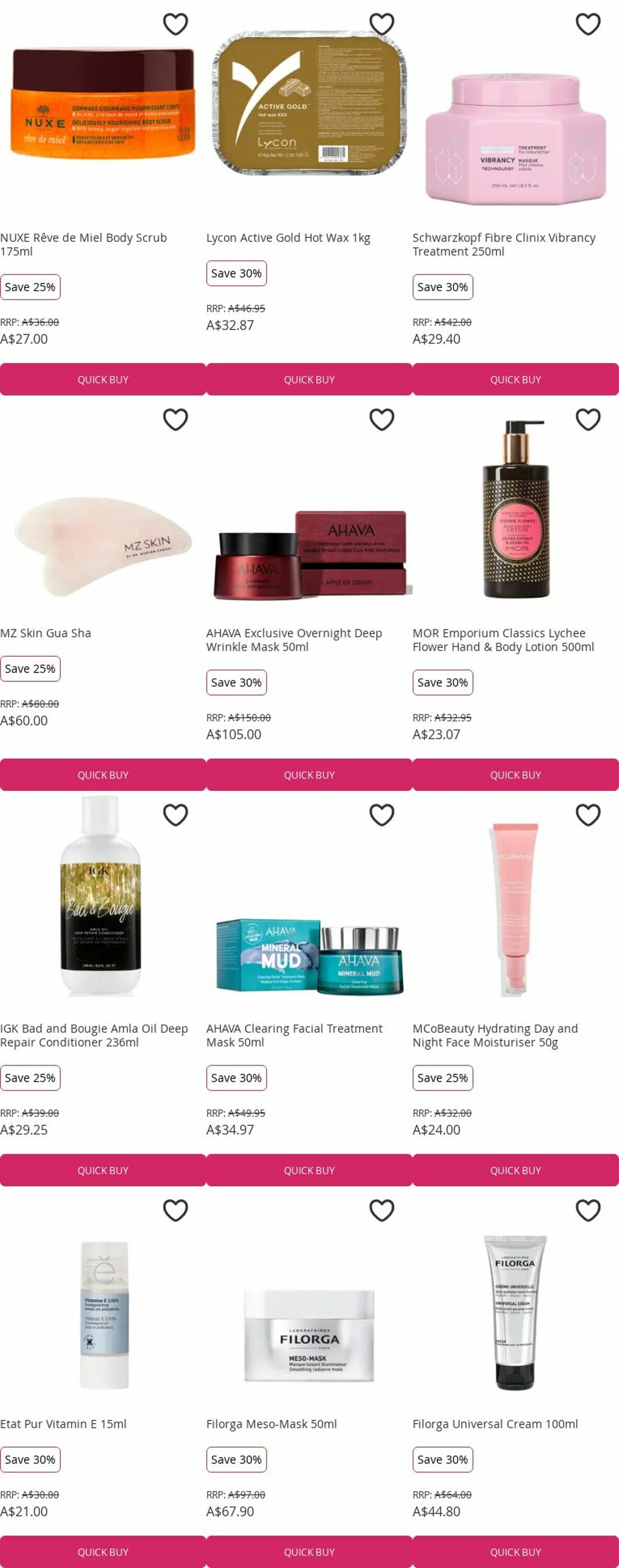Open Lycon Active Gold Hot Wax 1kg title
Image resolution: width=619 pixels, height=1568 pixels.
tap(288, 238)
